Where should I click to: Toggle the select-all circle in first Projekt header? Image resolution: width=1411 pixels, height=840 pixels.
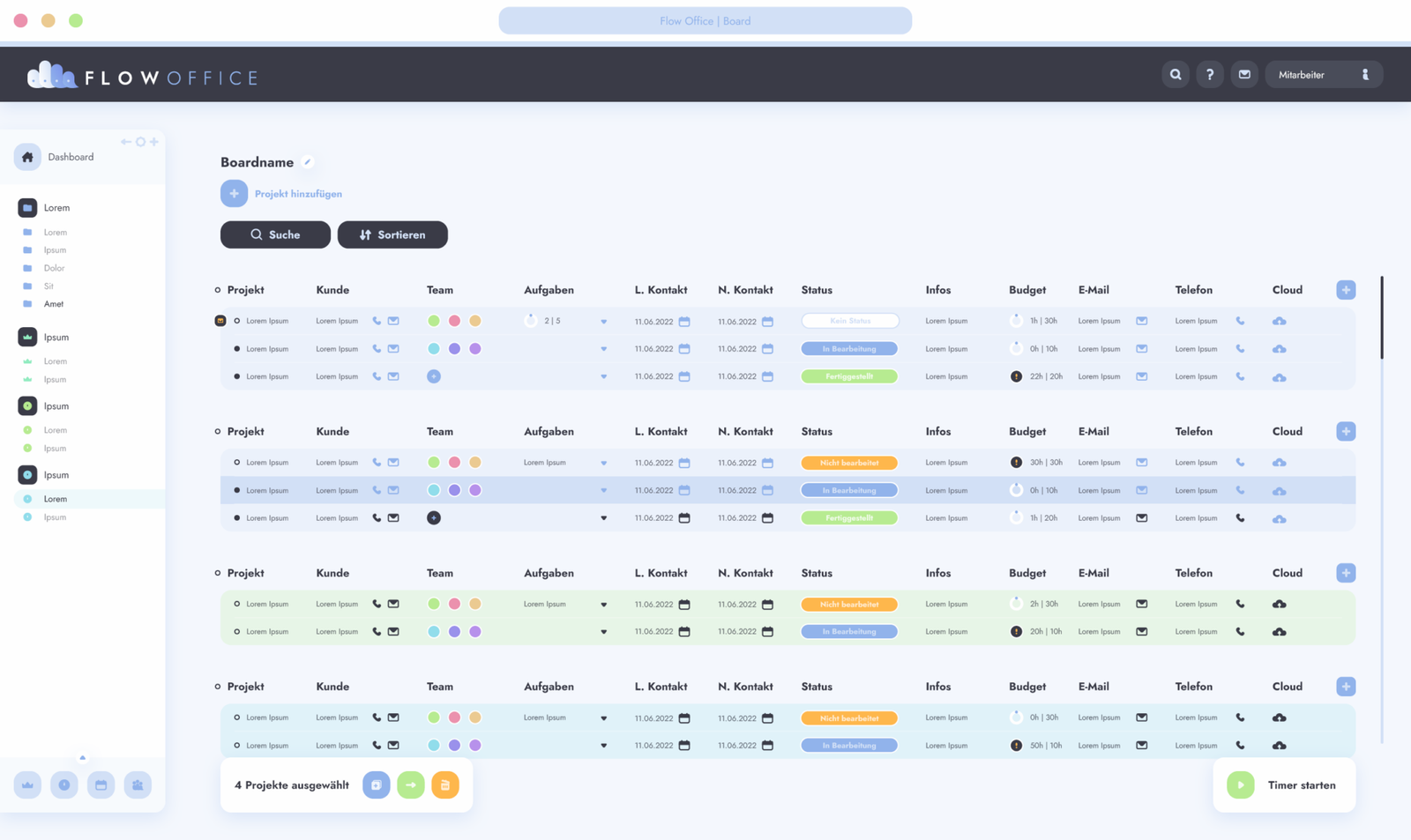point(218,290)
